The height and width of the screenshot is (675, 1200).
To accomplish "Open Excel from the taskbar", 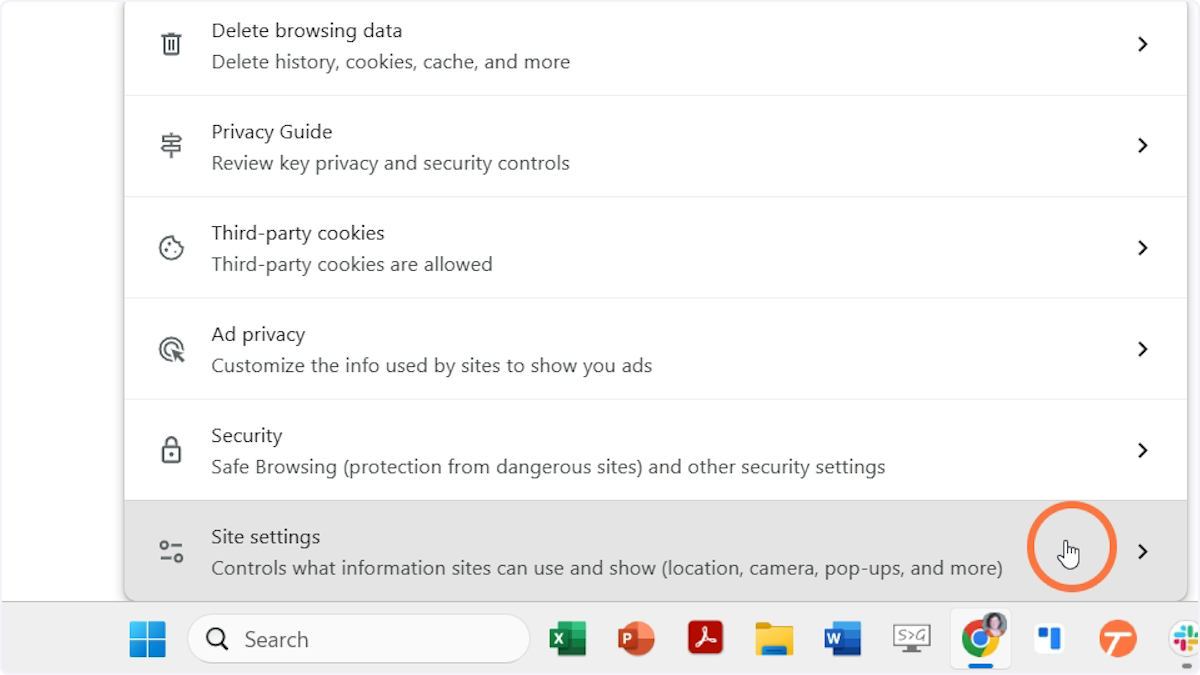I will tap(568, 639).
